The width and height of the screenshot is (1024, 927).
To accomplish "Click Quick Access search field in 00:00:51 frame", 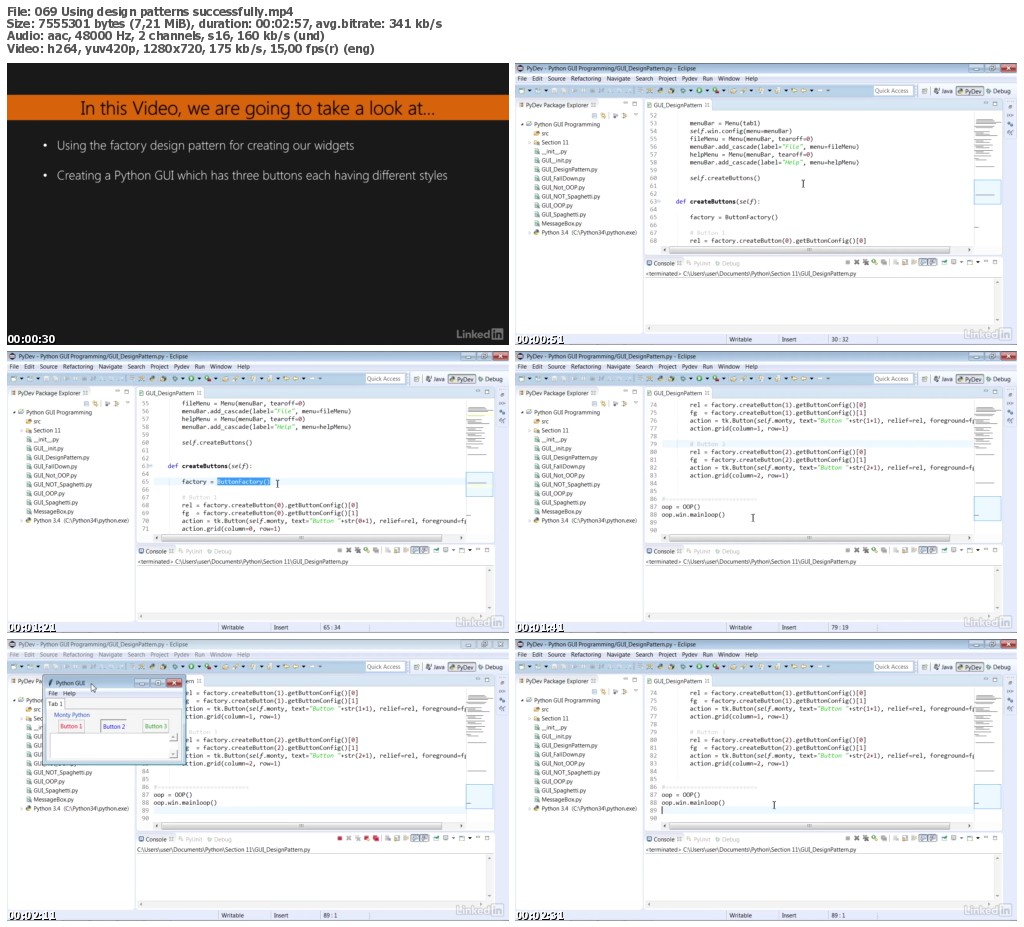I will (x=892, y=91).
